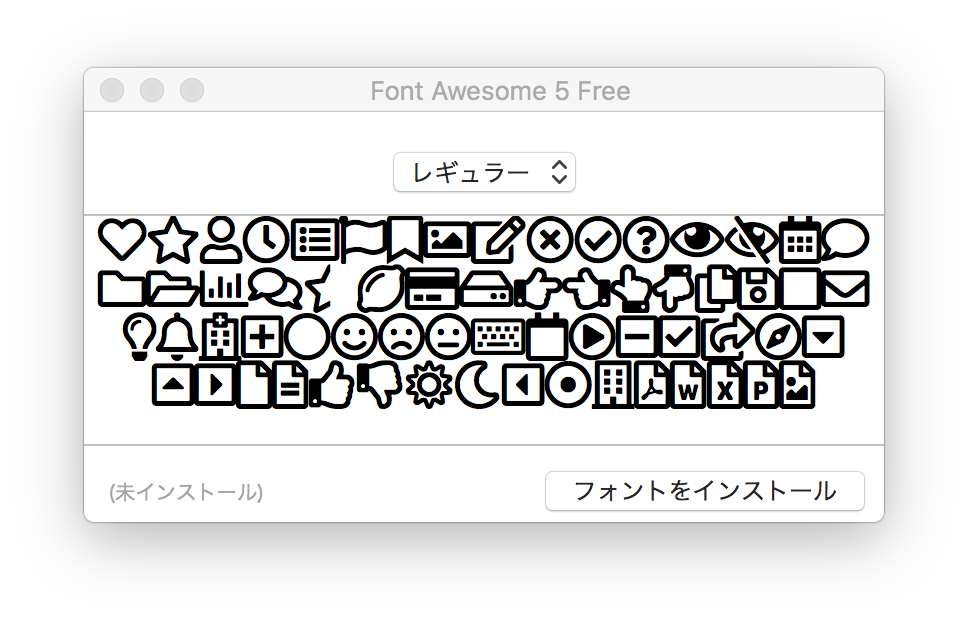Image resolution: width=968 pixels, height=622 pixels.
Task: Click the crescent moon glyph
Action: [x=477, y=386]
